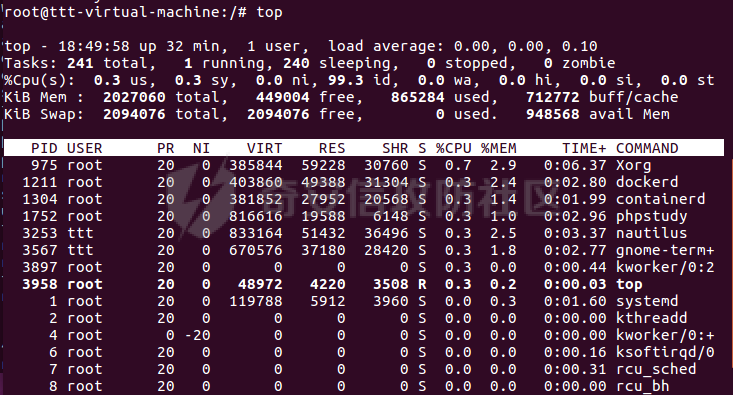The width and height of the screenshot is (733, 395).
Task: Select the 2027060 total memory value
Action: tap(134, 97)
